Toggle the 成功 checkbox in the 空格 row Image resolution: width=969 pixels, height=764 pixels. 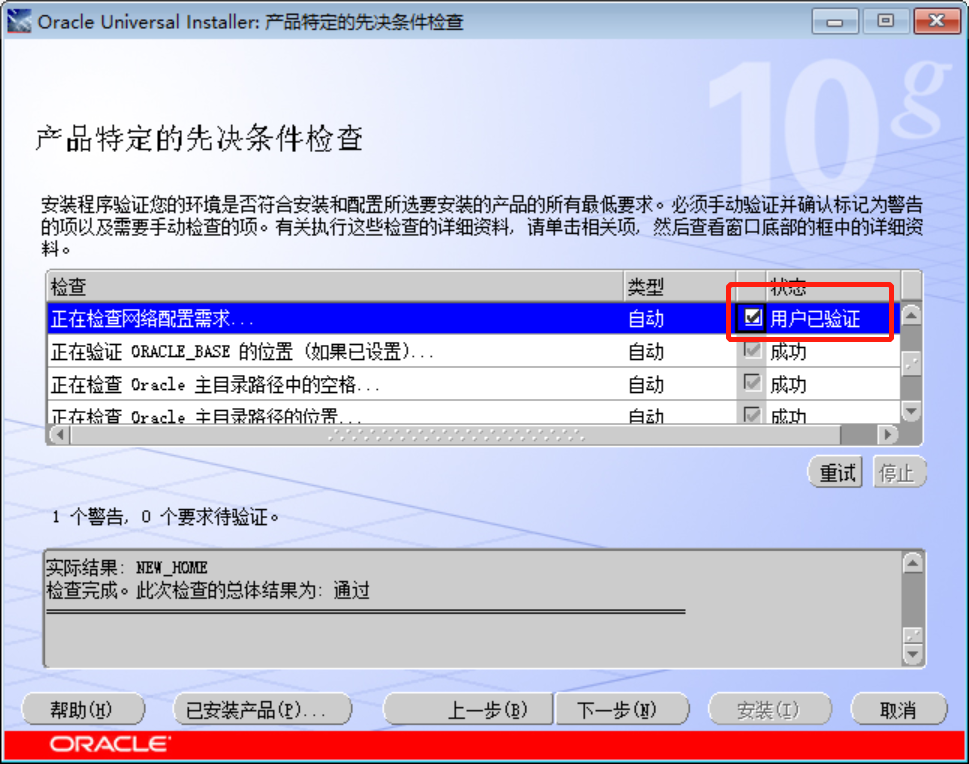pos(752,383)
